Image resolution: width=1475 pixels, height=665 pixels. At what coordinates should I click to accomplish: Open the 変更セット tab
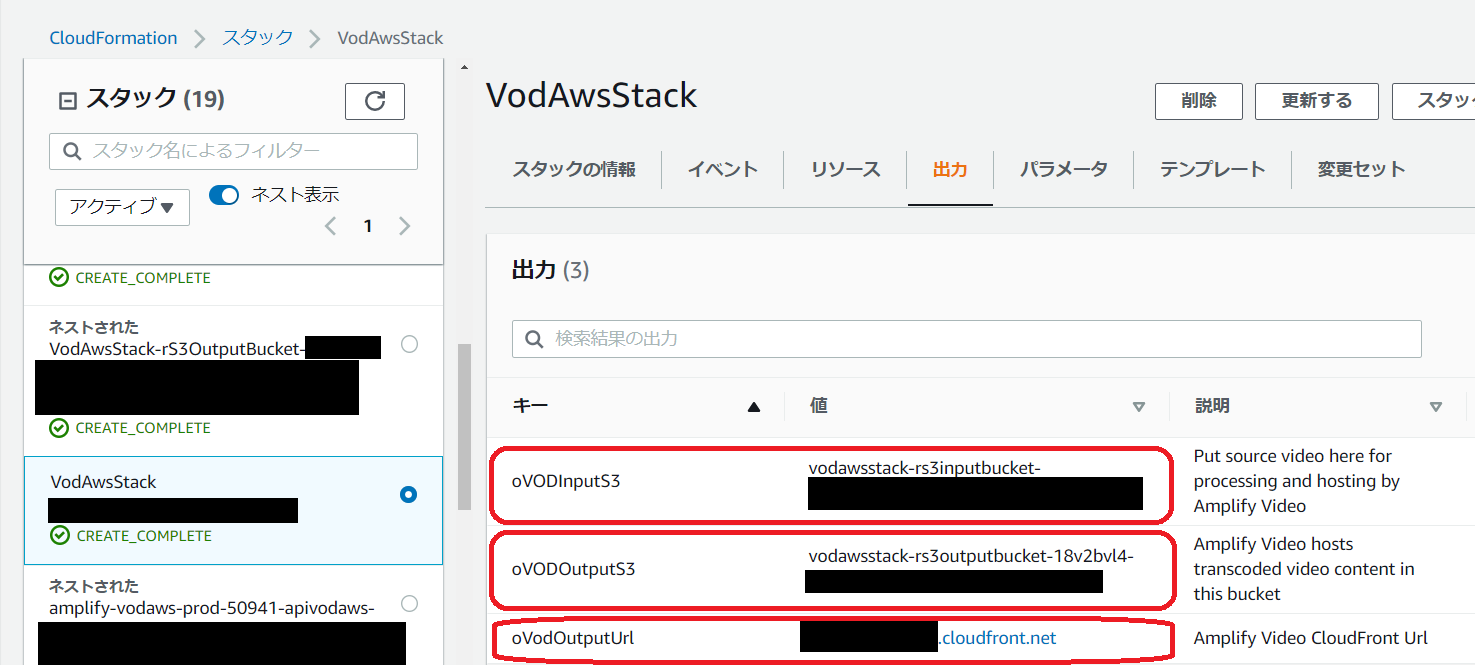pos(1362,169)
